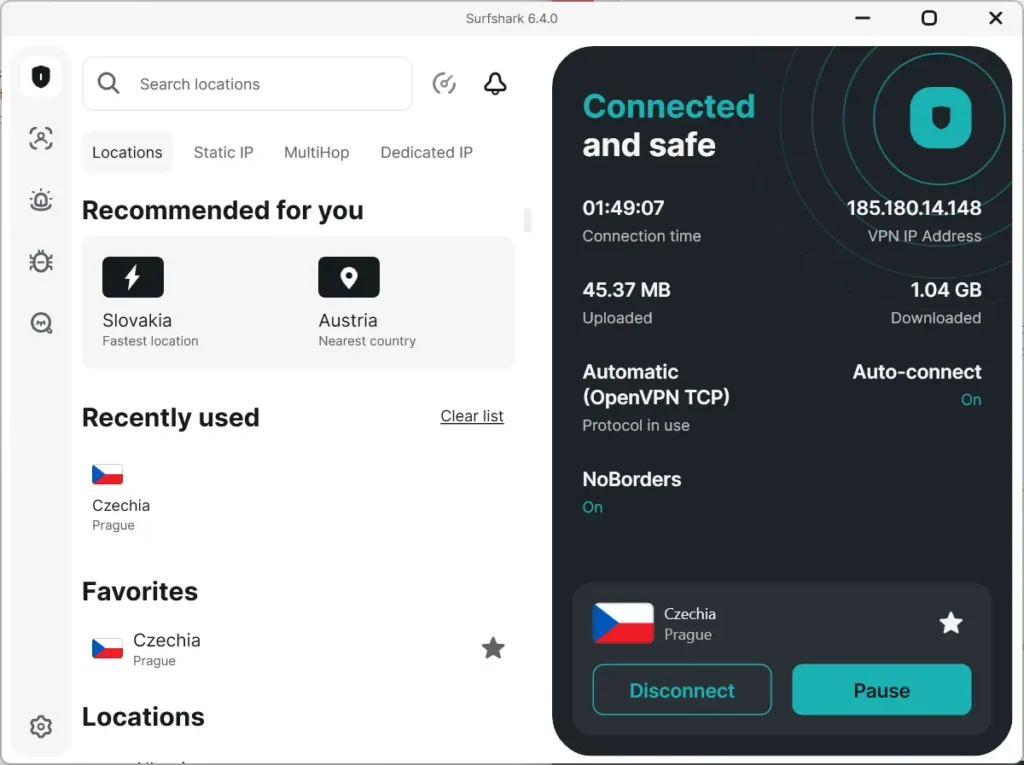Screen dimensions: 1024x765
Task: Disconnect from the Prague server
Action: pos(681,690)
